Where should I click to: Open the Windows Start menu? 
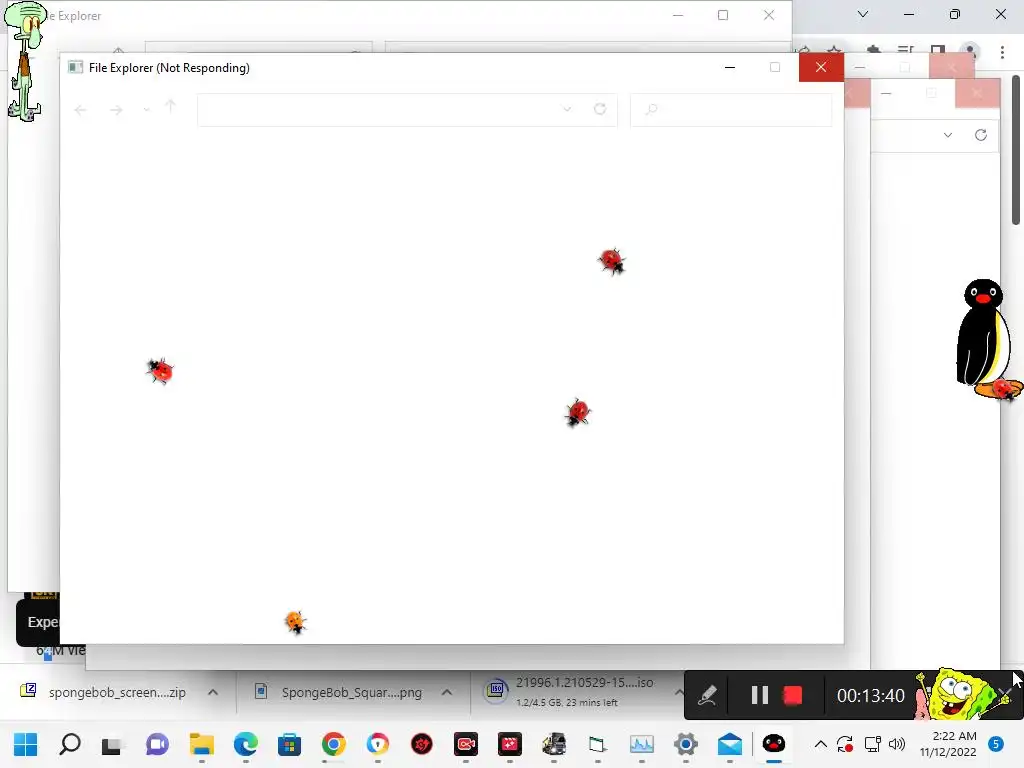(x=26, y=744)
